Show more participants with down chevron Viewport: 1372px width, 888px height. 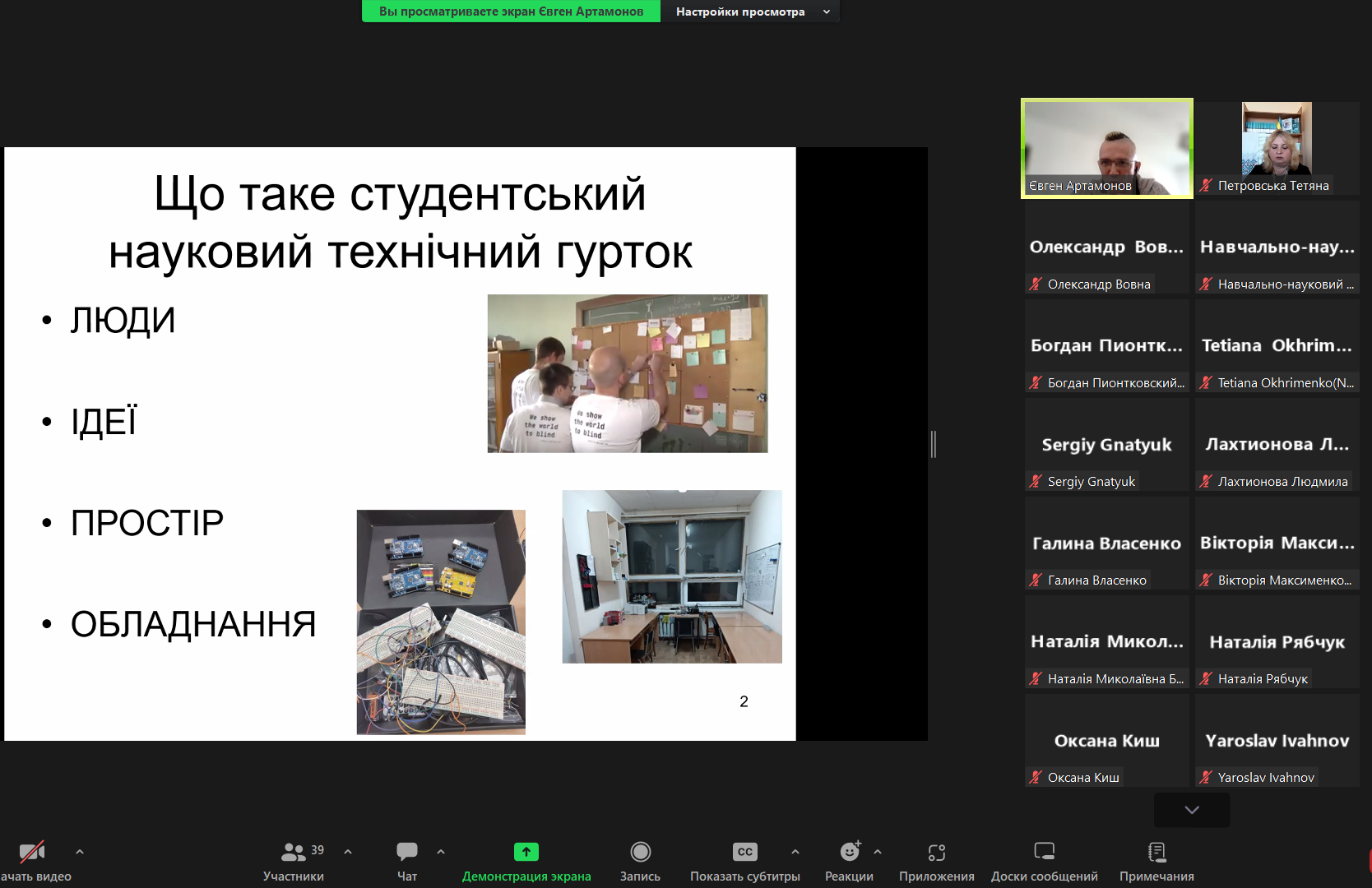1191,810
